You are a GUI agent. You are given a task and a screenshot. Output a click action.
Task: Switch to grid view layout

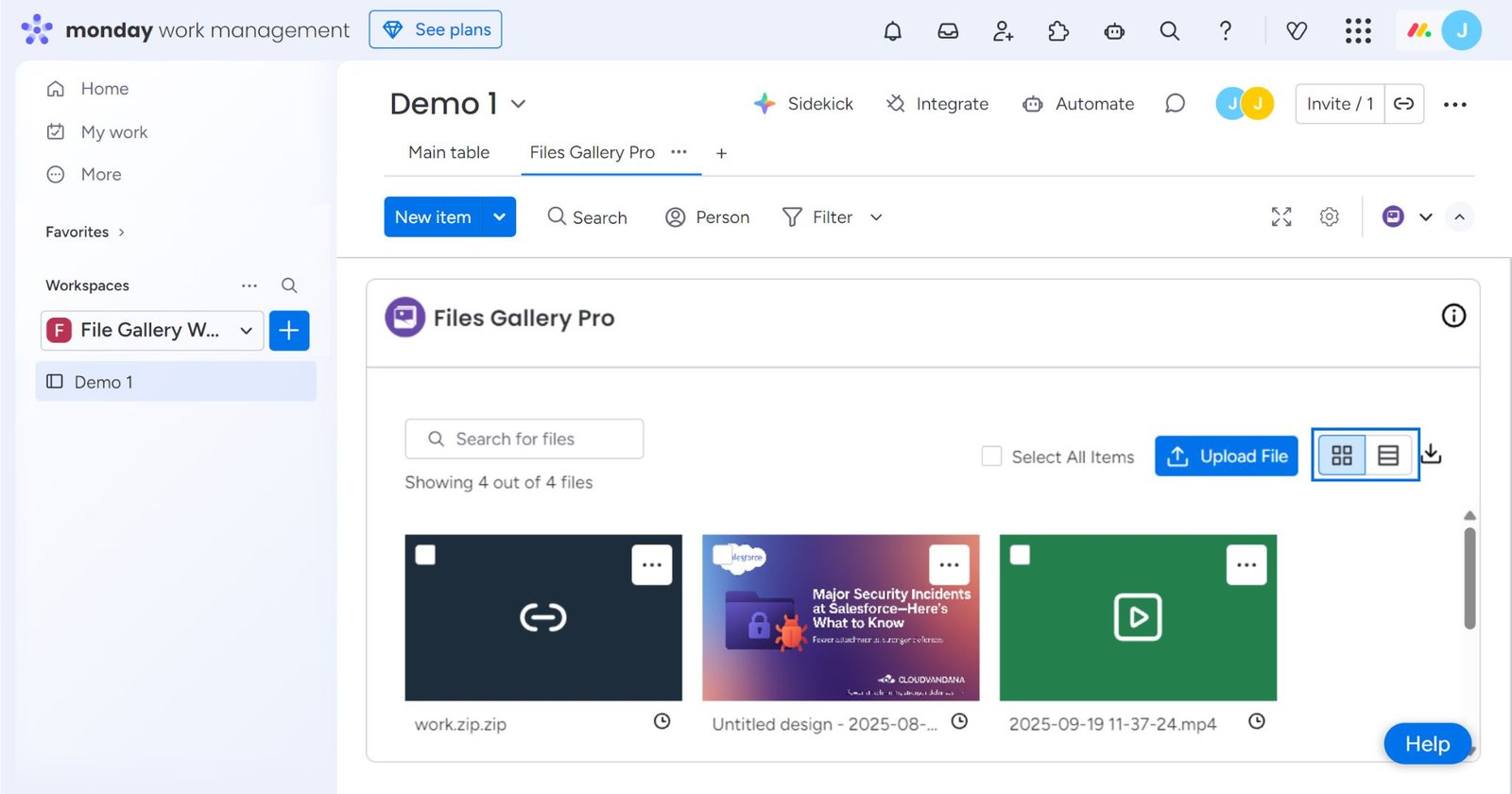coord(1341,456)
